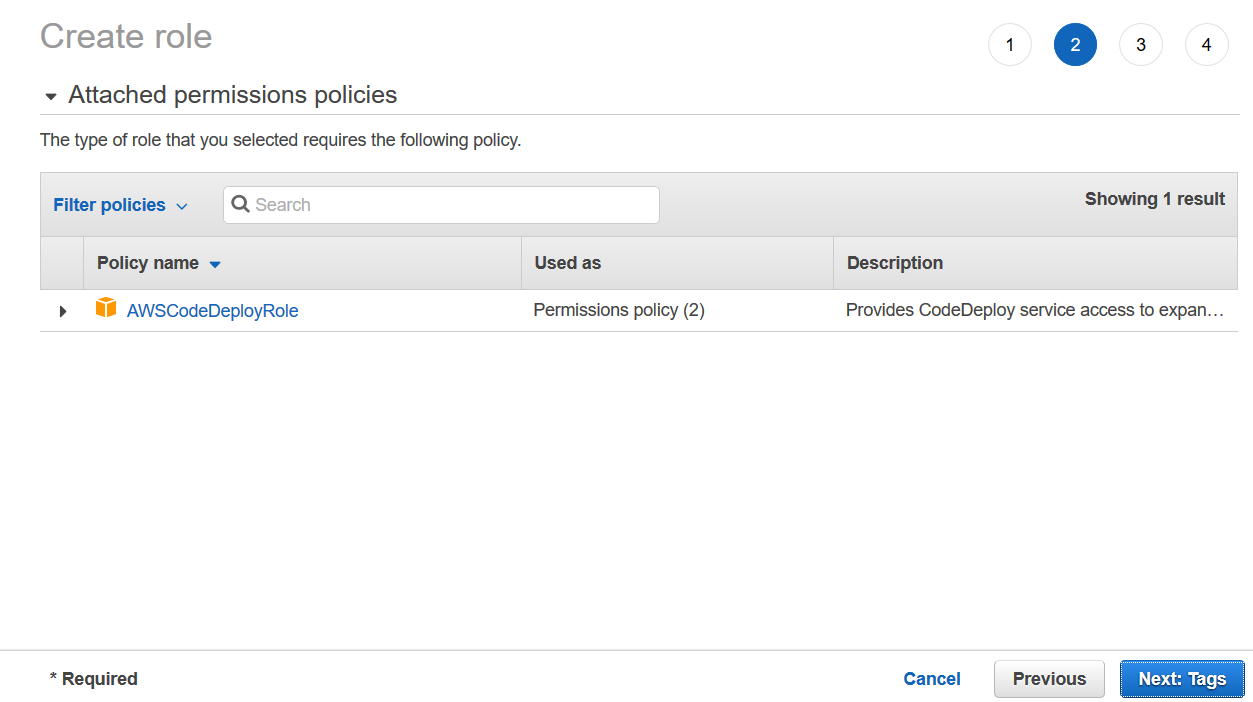
Task: Click the Permissions policy (2) cell
Action: click(619, 310)
